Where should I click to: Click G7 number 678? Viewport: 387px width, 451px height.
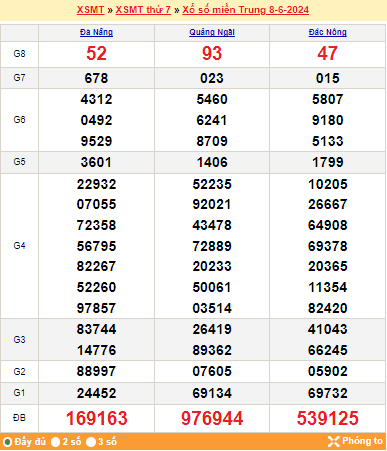[96, 78]
